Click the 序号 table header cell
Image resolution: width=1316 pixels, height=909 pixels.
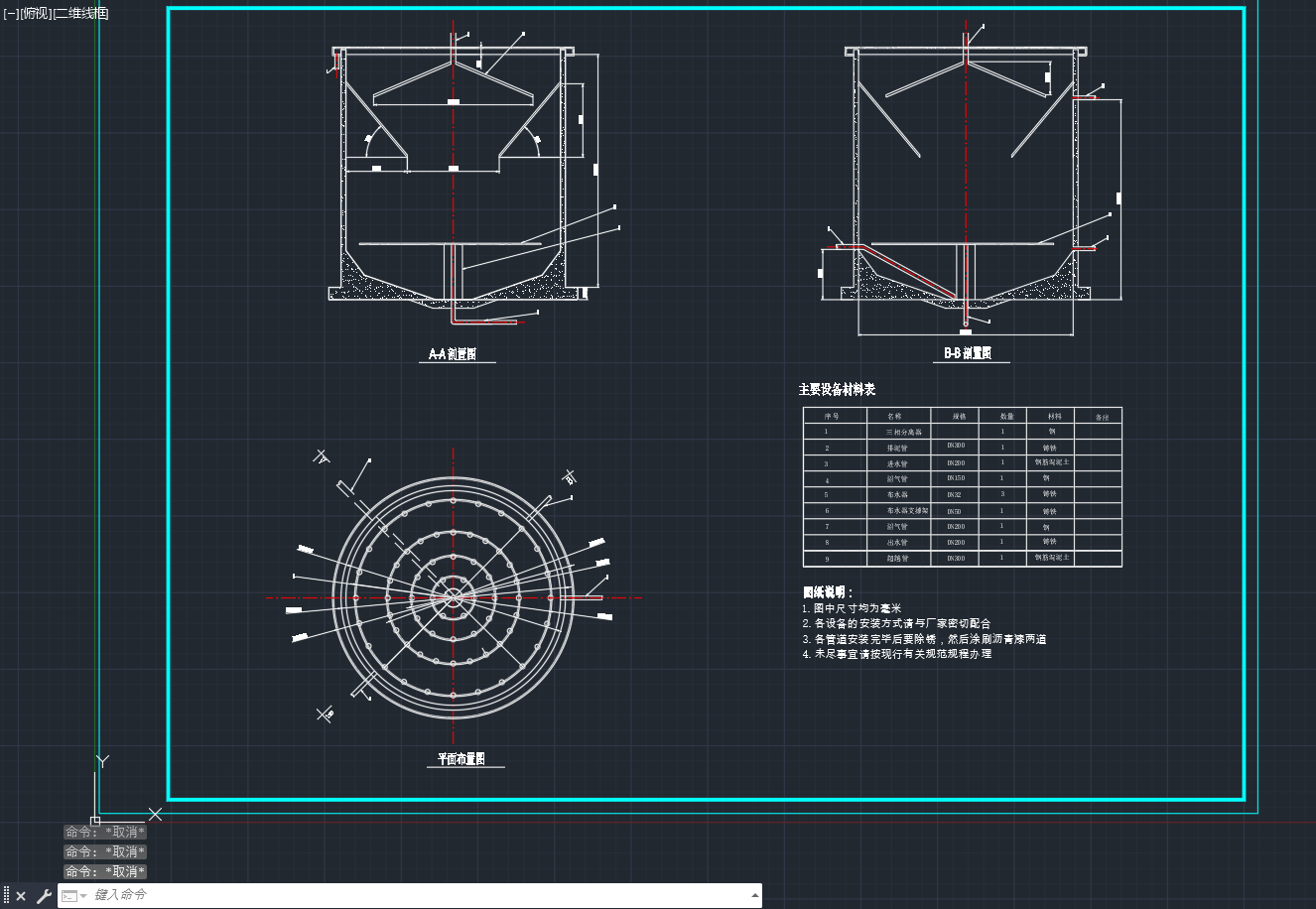833,417
